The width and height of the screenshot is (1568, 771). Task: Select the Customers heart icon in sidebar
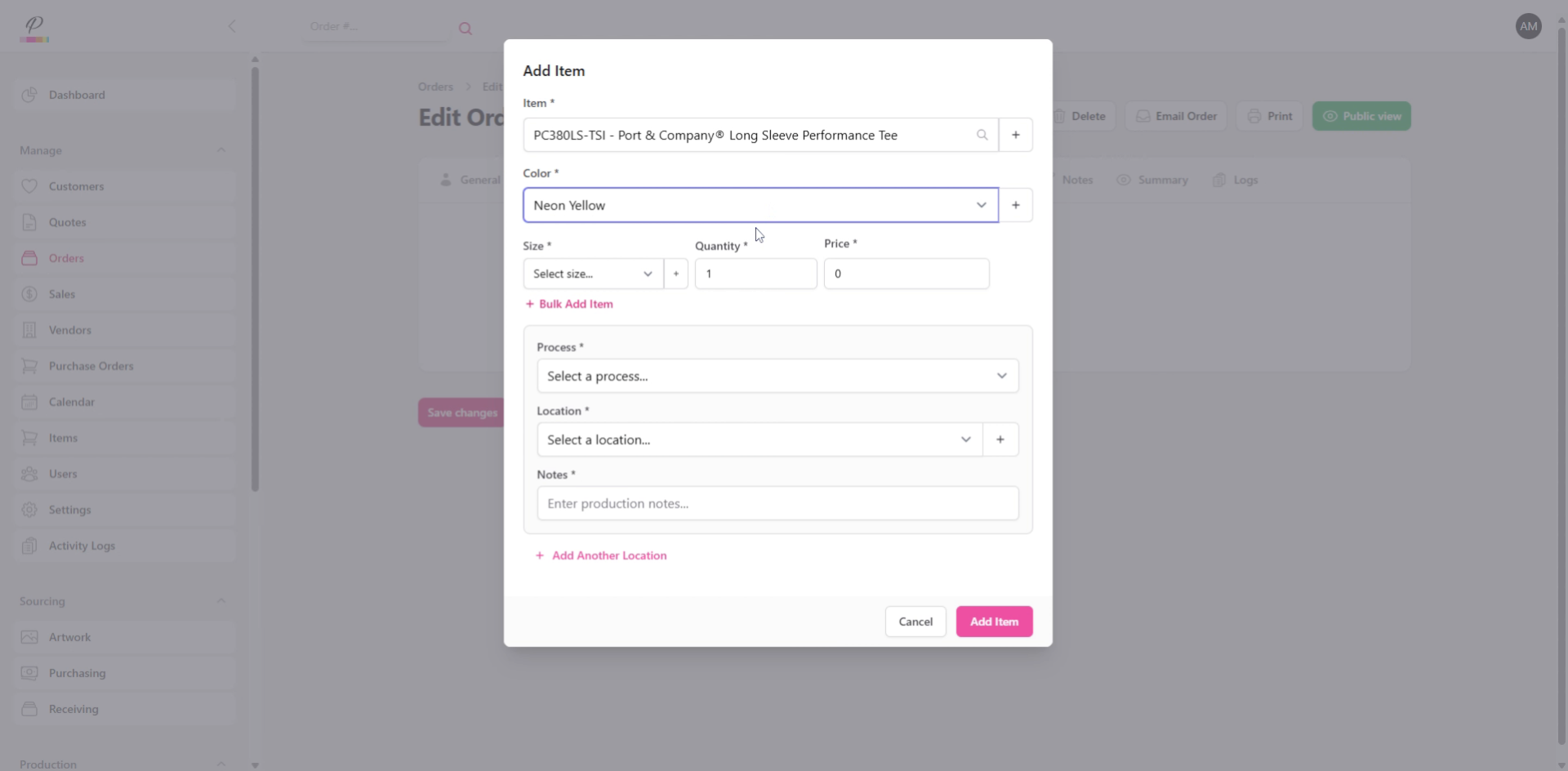(x=29, y=185)
